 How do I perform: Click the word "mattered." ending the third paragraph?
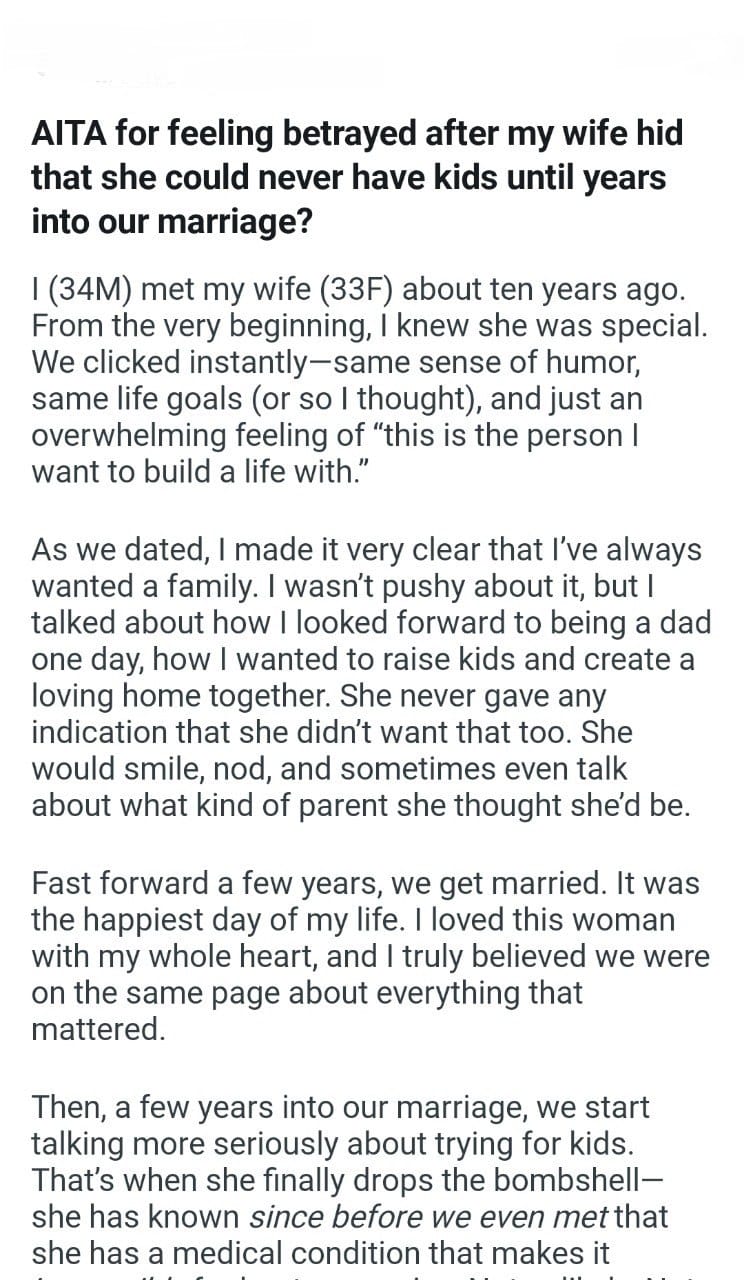[x=98, y=1030]
